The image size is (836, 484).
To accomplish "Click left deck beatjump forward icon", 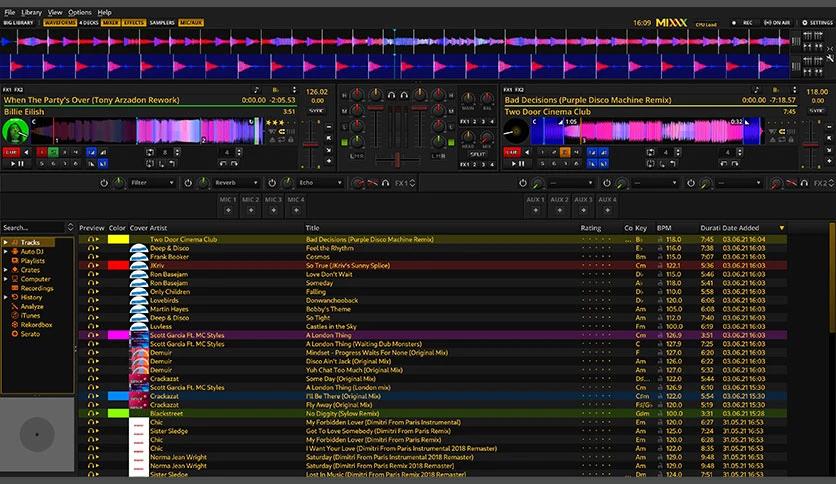I will click(x=234, y=164).
